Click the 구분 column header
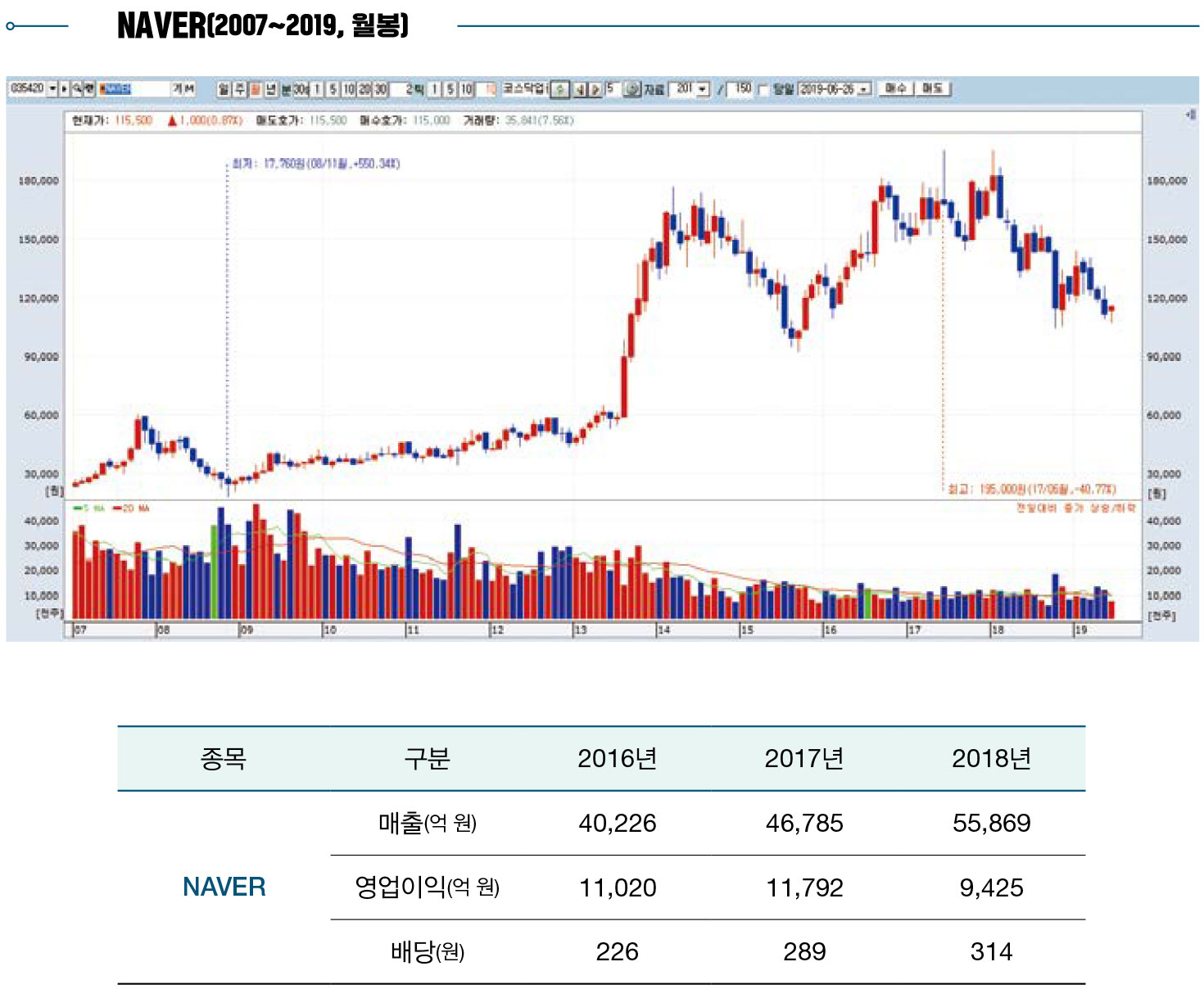 click(x=427, y=758)
